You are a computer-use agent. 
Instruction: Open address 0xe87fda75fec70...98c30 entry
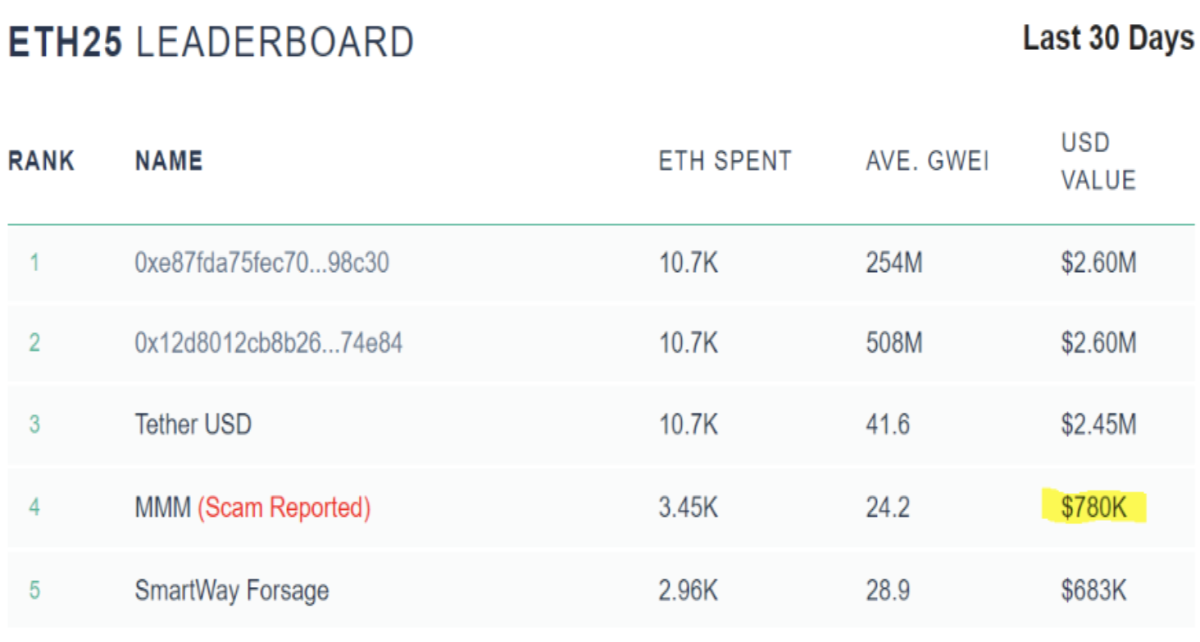[x=262, y=263]
